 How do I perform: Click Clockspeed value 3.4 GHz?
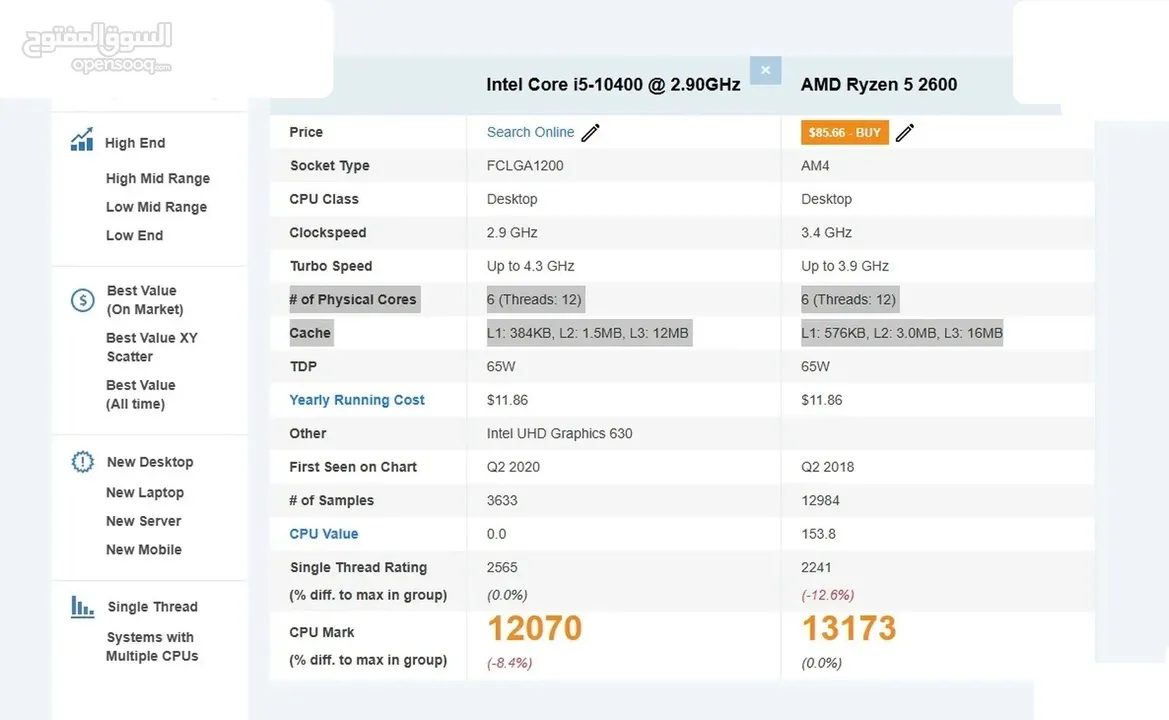click(826, 233)
